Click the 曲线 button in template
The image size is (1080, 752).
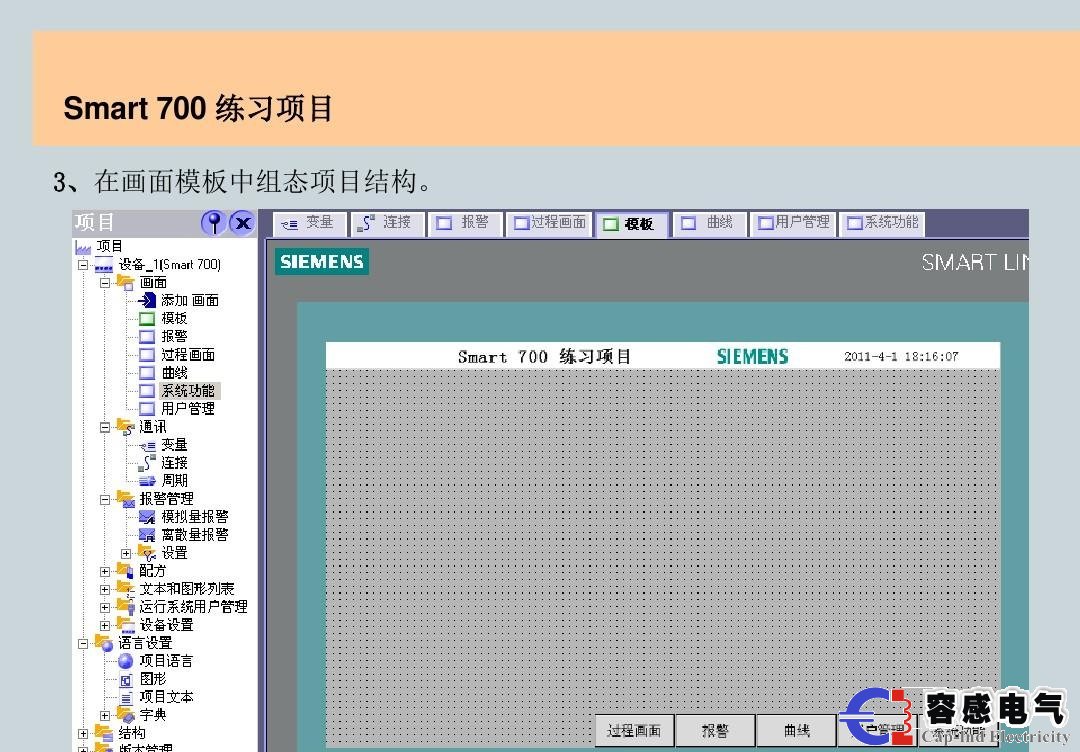[x=796, y=730]
